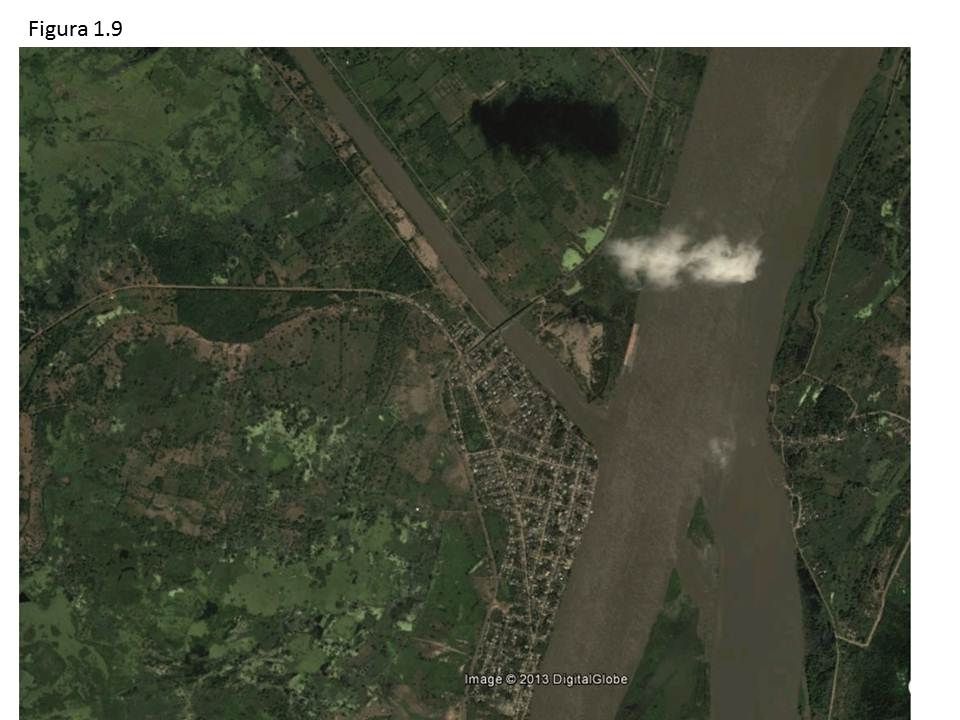Click the Image © 2013 DigitalGlobe watermark
The width and height of the screenshot is (960, 720).
(x=546, y=679)
